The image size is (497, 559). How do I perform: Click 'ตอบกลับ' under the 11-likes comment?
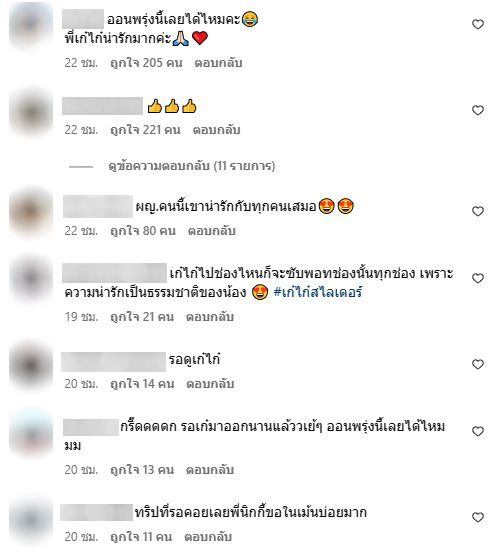208,537
